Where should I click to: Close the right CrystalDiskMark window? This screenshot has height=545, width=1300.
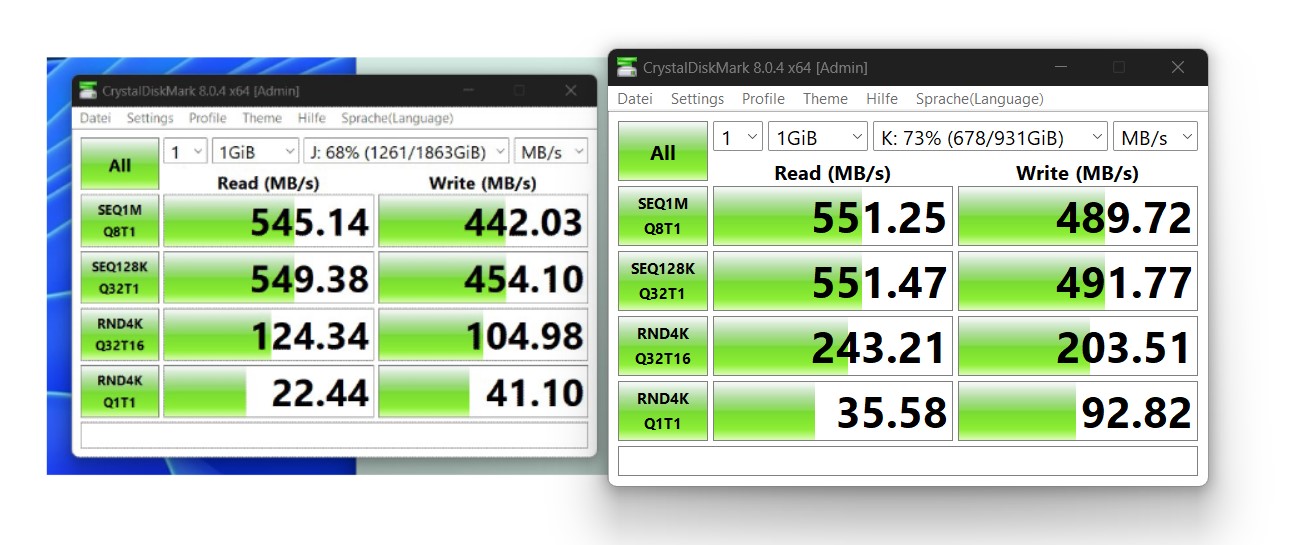tap(1178, 67)
